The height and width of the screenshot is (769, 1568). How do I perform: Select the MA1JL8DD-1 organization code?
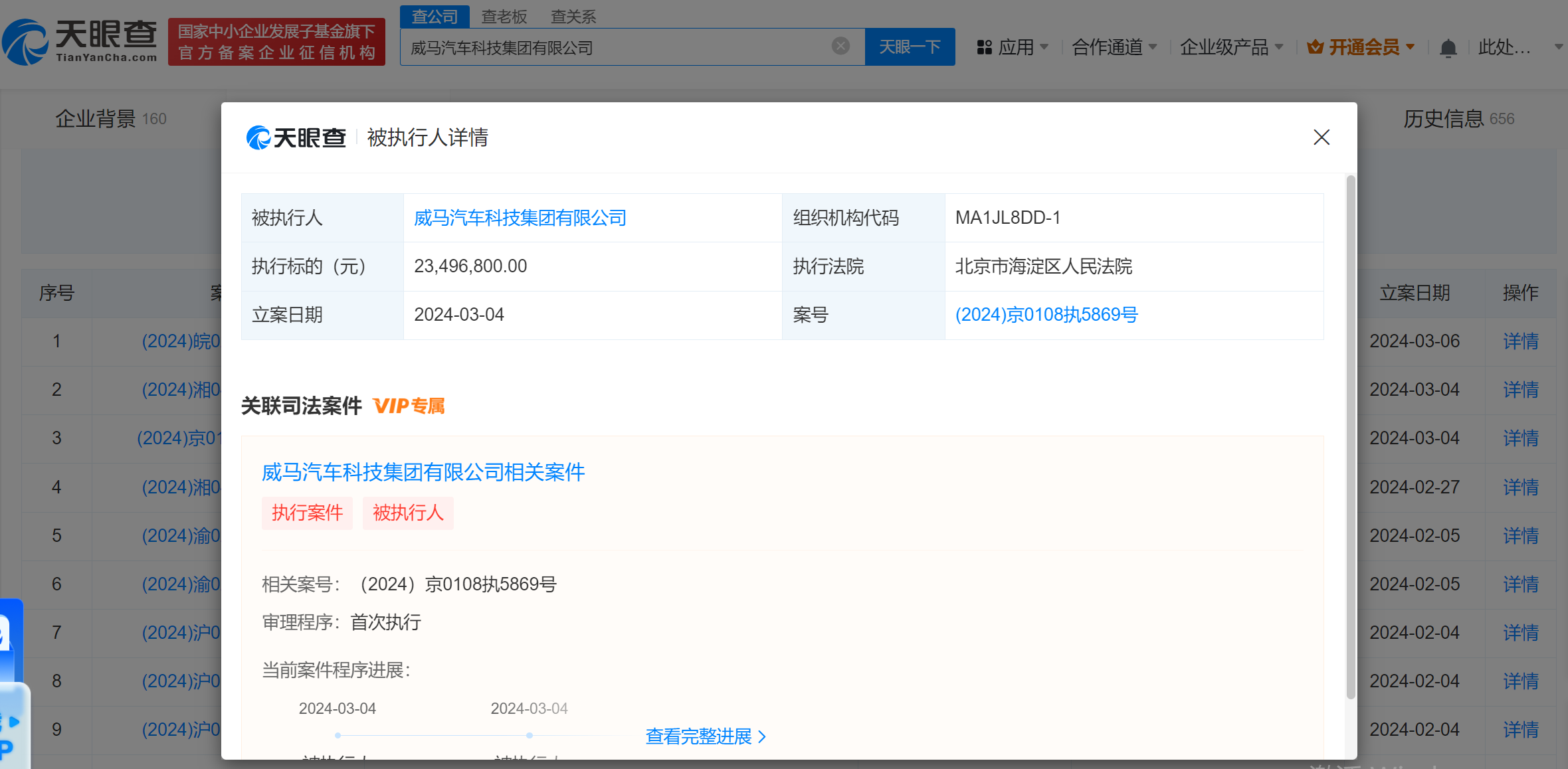[1008, 218]
